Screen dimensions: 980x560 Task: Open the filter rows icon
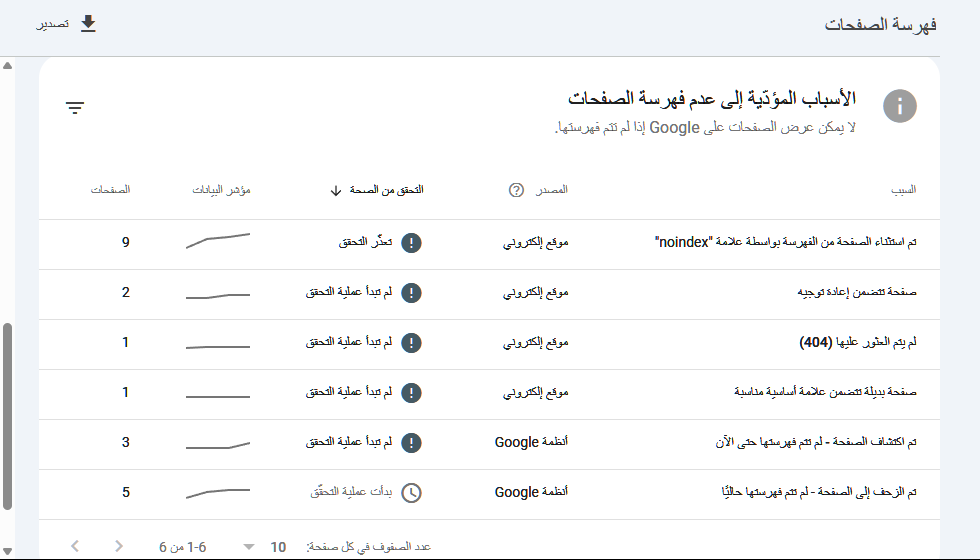point(75,108)
